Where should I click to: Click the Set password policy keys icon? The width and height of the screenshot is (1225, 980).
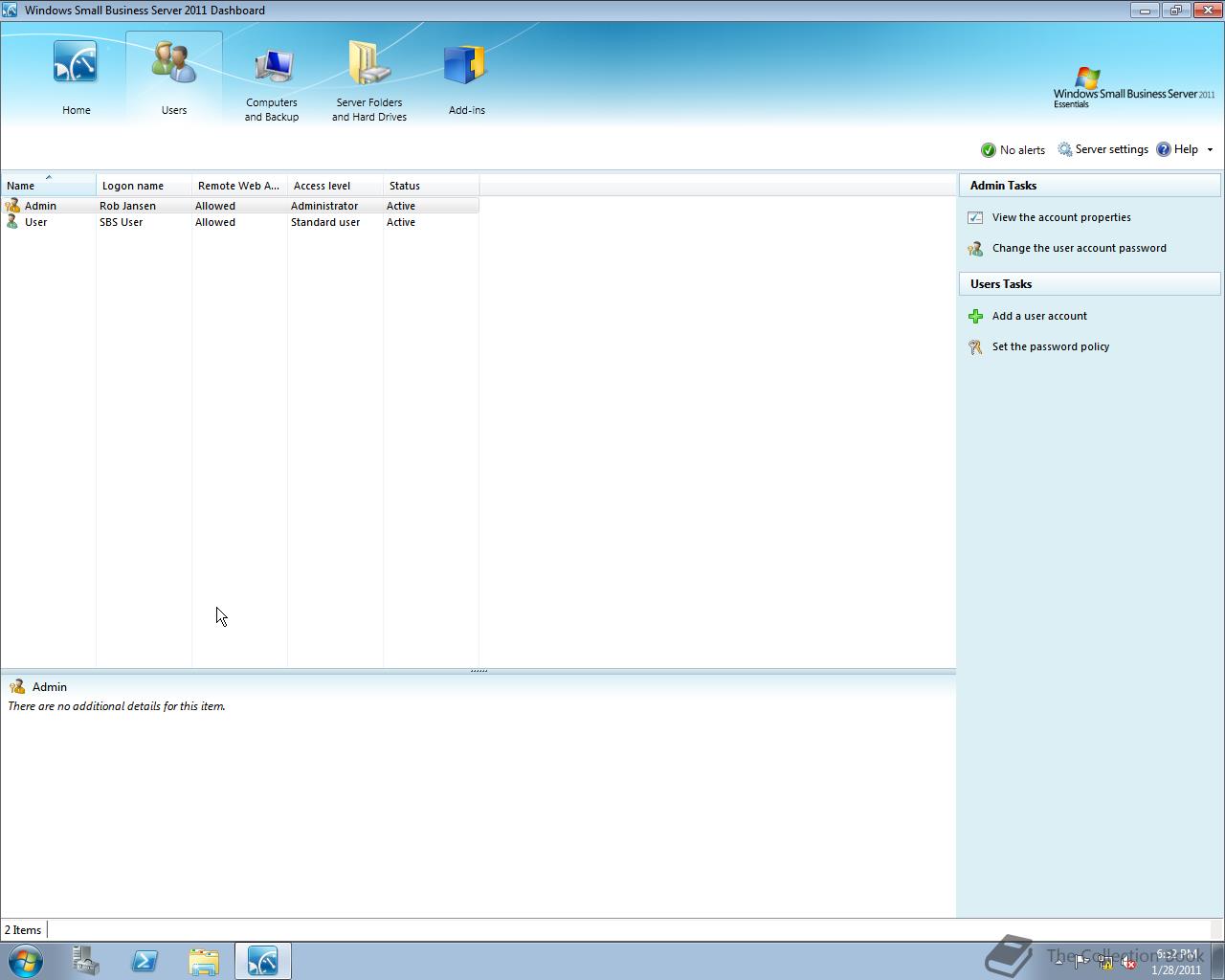pyautogui.click(x=975, y=347)
